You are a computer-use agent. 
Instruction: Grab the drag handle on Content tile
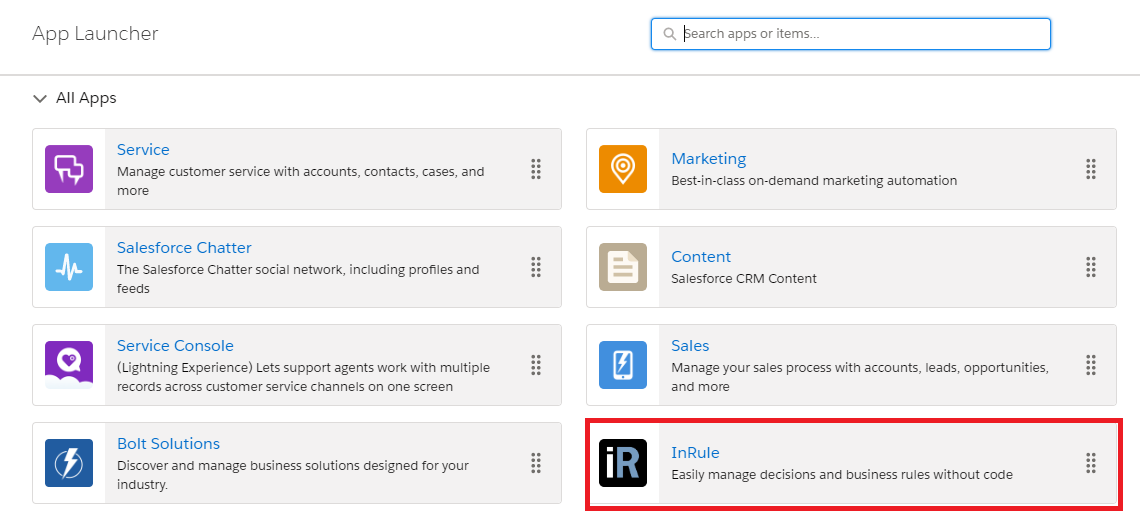point(1091,267)
